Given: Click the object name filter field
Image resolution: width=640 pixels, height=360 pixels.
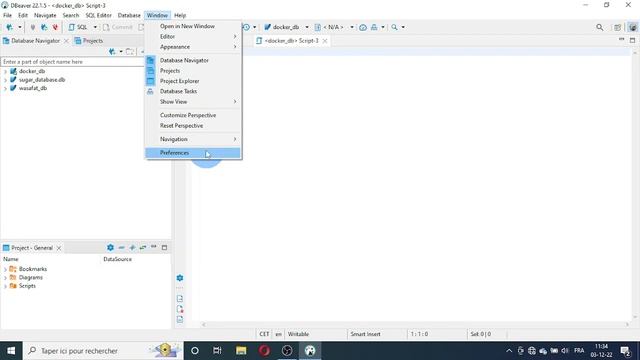Looking at the screenshot, I should click(x=72, y=62).
